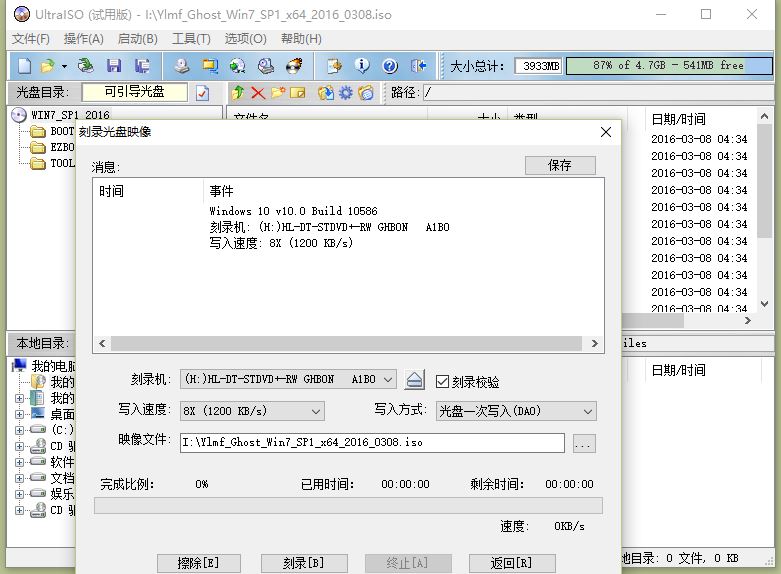
Task: Click the 擦除[E] erase button
Action: coord(198,563)
